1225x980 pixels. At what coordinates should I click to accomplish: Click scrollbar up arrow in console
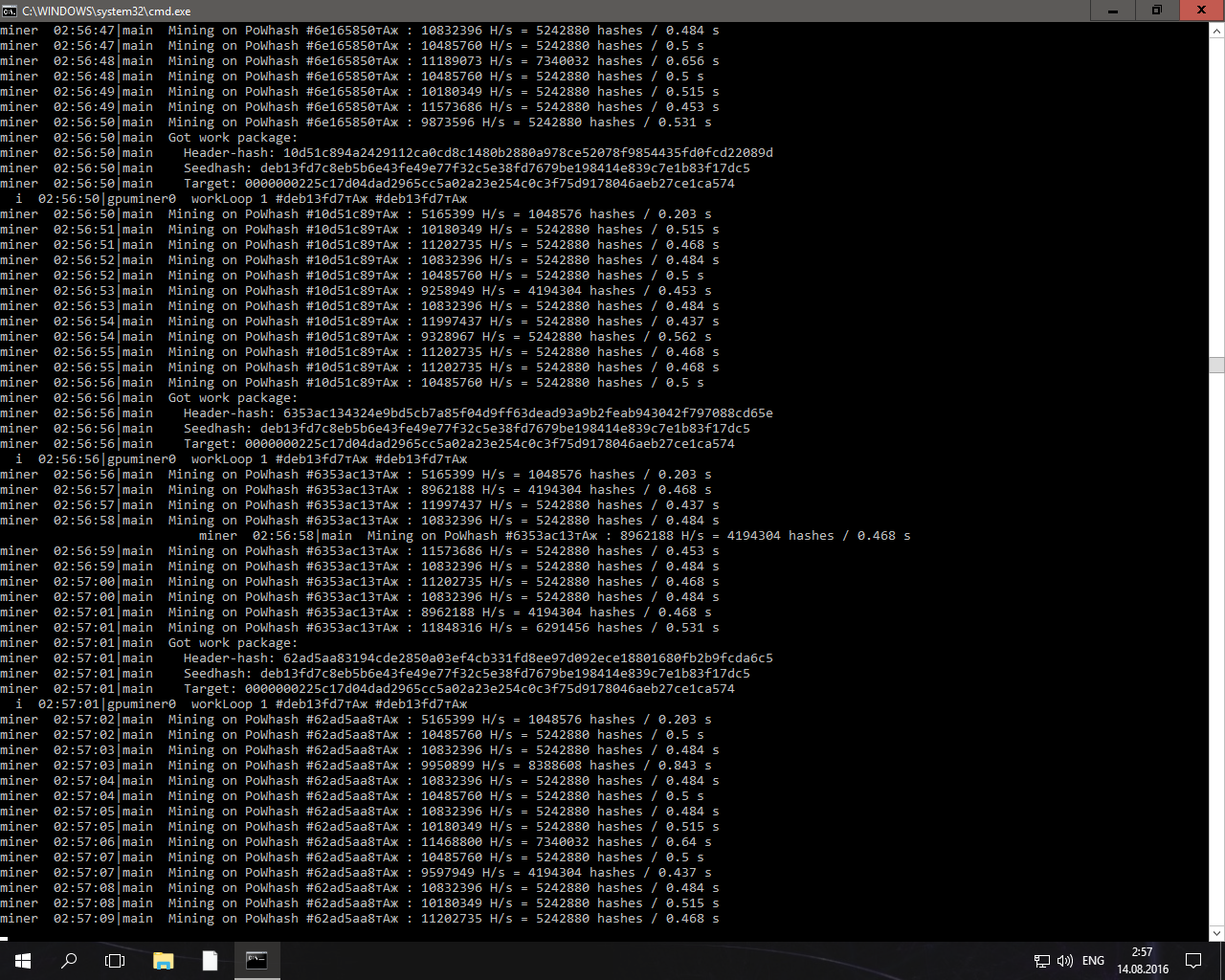pyautogui.click(x=1216, y=31)
